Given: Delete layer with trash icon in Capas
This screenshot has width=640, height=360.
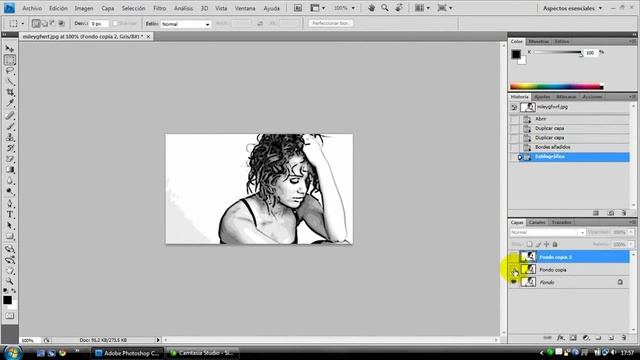Looking at the screenshot, I should point(624,338).
